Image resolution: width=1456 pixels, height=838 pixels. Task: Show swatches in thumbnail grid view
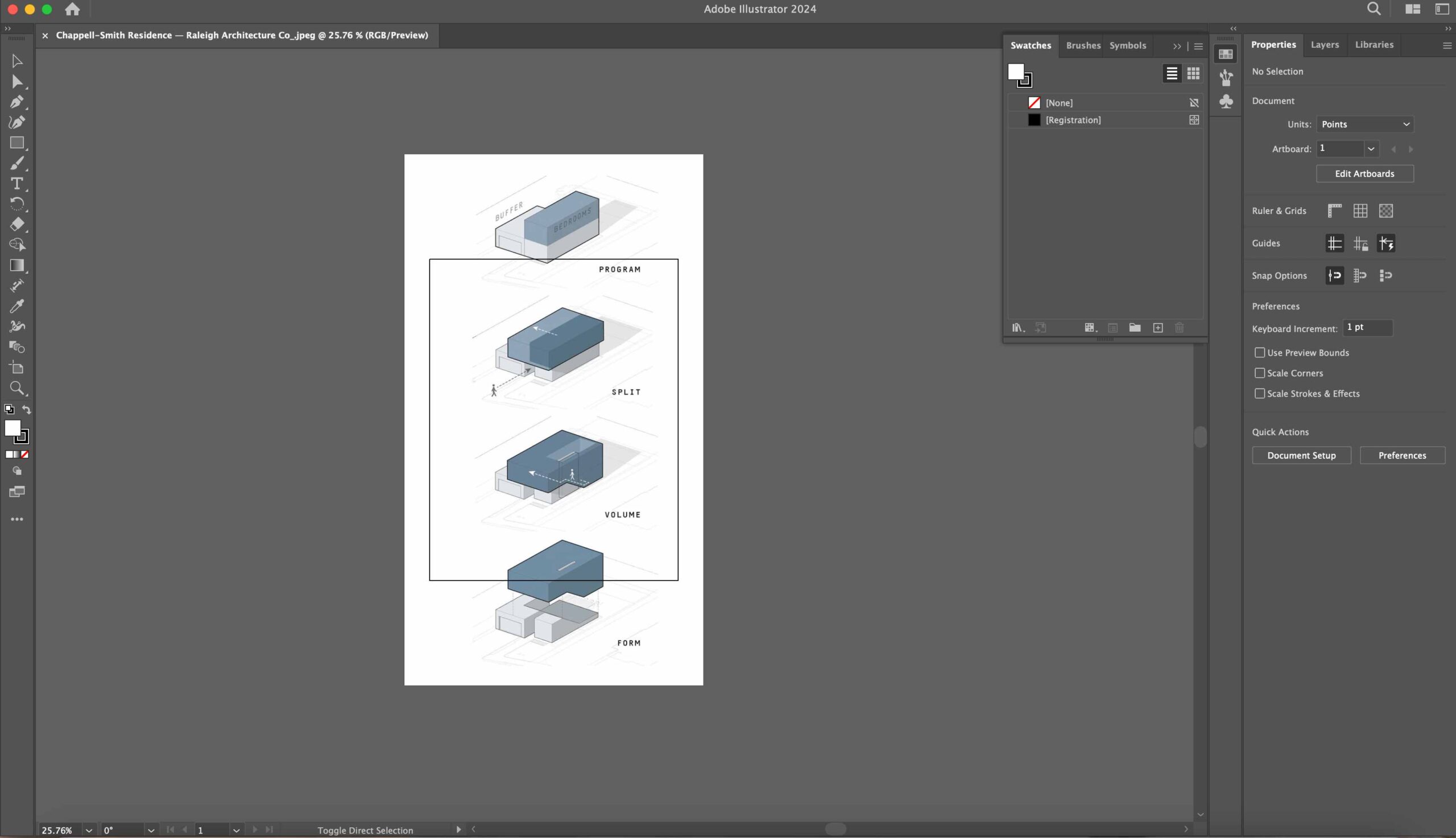pos(1193,73)
